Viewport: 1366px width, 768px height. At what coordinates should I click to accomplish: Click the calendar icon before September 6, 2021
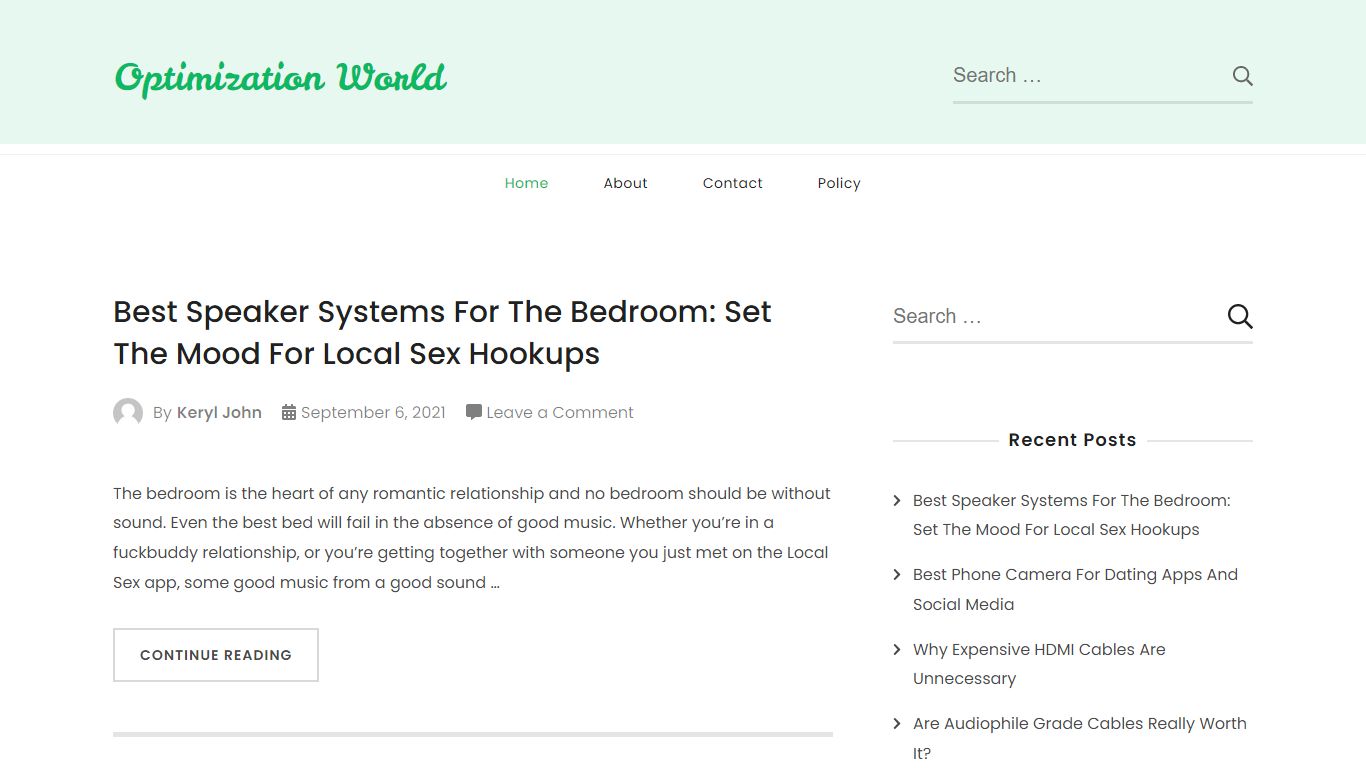point(289,412)
